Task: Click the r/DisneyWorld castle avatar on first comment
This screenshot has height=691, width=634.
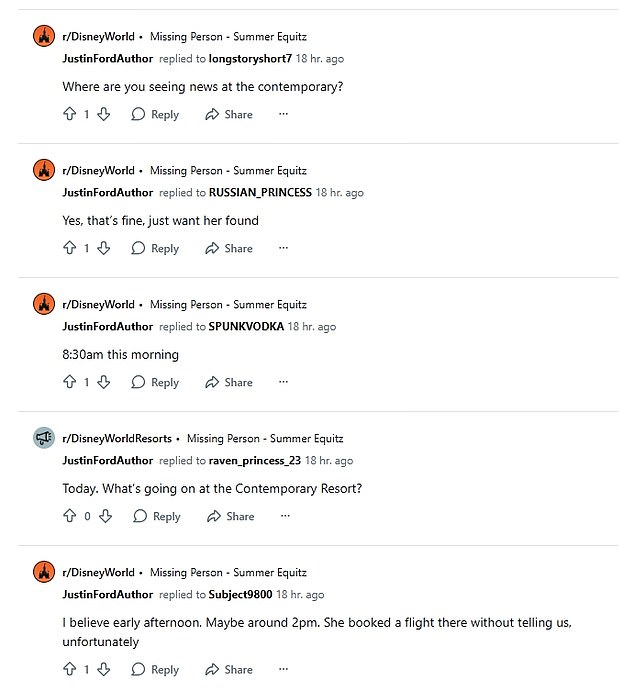Action: [x=43, y=36]
